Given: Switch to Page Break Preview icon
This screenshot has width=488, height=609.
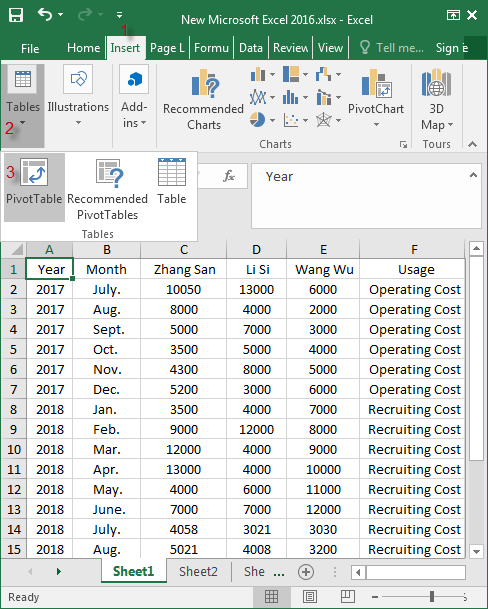Looking at the screenshot, I should [x=347, y=597].
